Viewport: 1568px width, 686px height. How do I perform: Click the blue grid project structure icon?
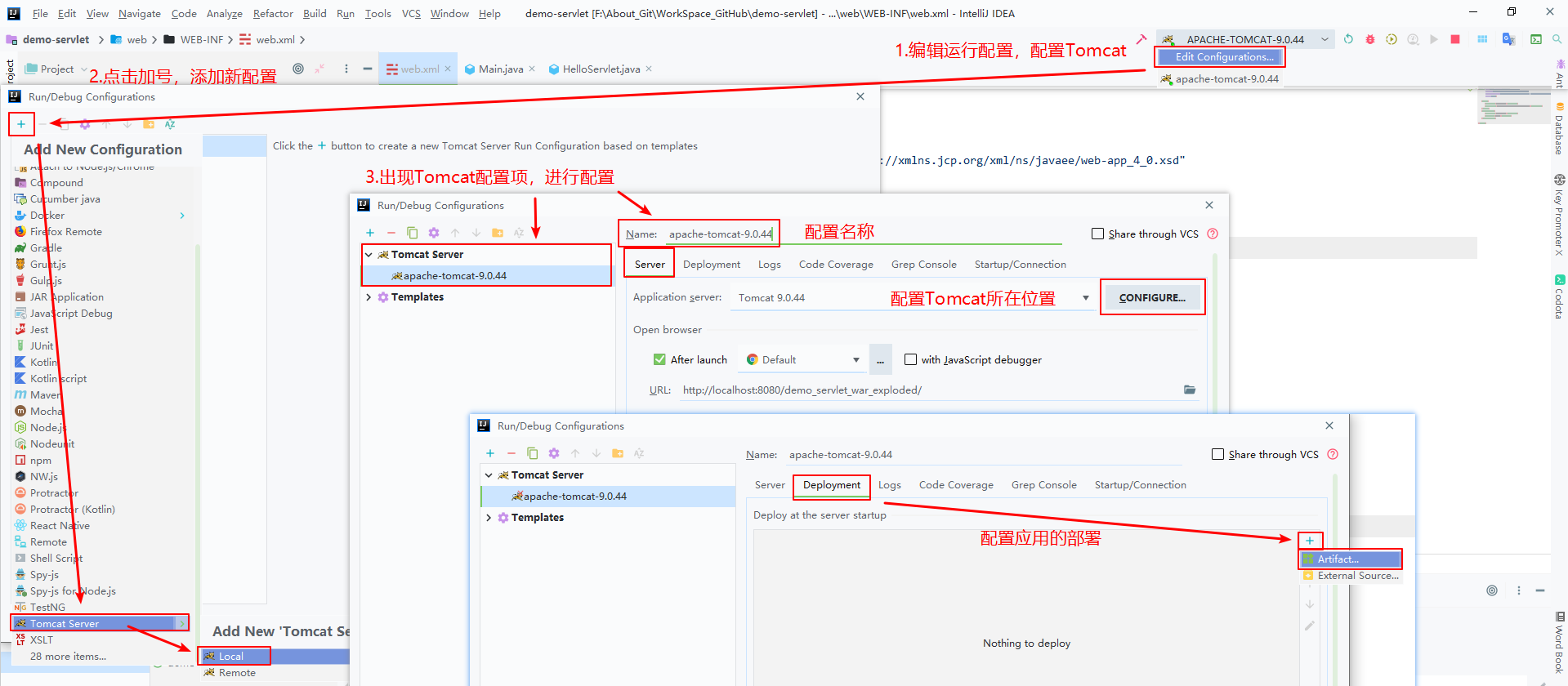click(x=1482, y=39)
